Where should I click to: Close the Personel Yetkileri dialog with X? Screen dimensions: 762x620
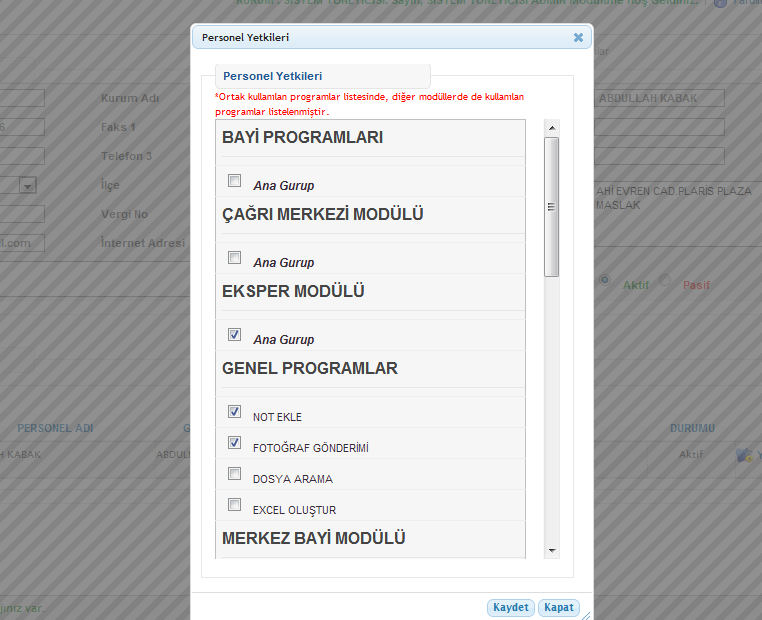(x=578, y=37)
